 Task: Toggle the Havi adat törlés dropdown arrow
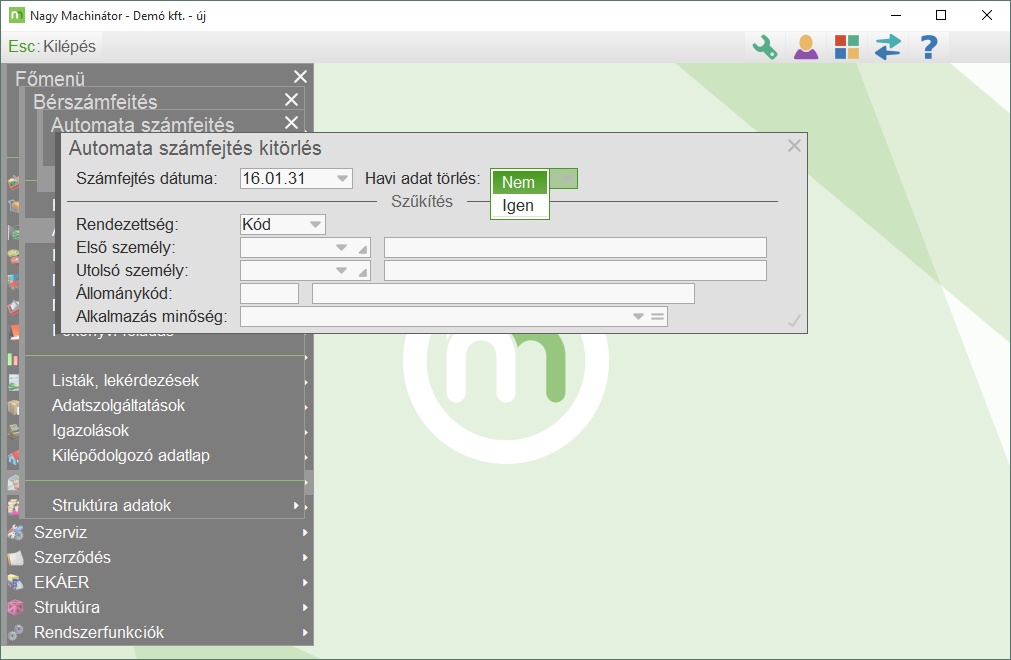[x=565, y=179]
